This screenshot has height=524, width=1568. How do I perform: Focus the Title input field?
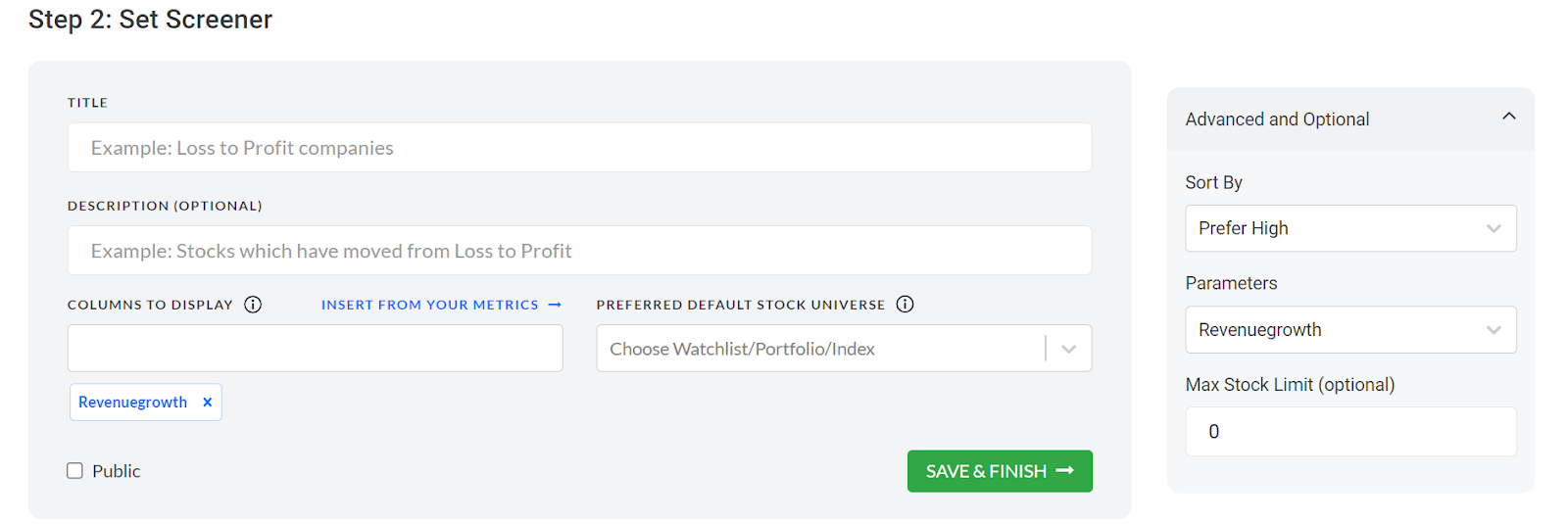pos(579,148)
